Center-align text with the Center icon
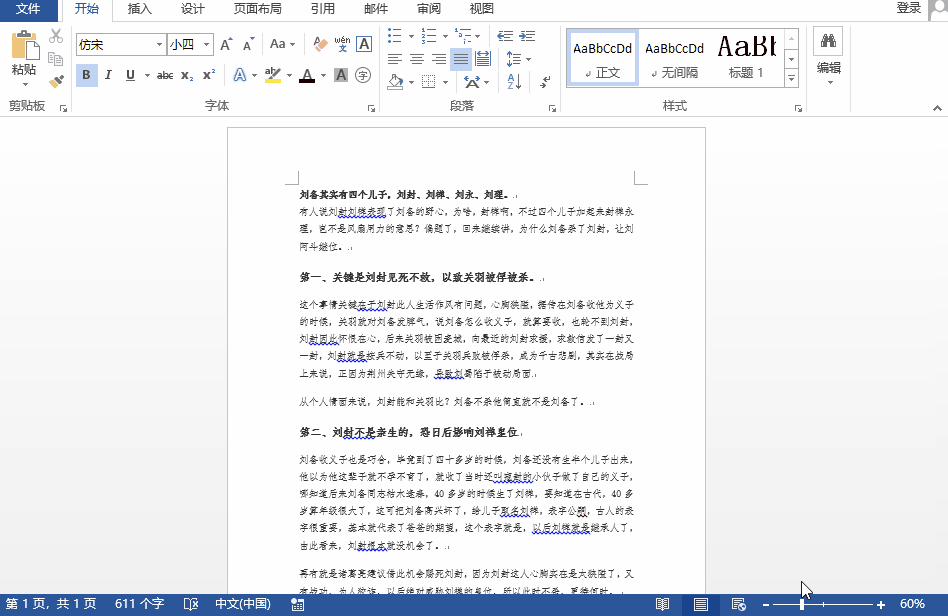This screenshot has width=948, height=616. pyautogui.click(x=416, y=59)
